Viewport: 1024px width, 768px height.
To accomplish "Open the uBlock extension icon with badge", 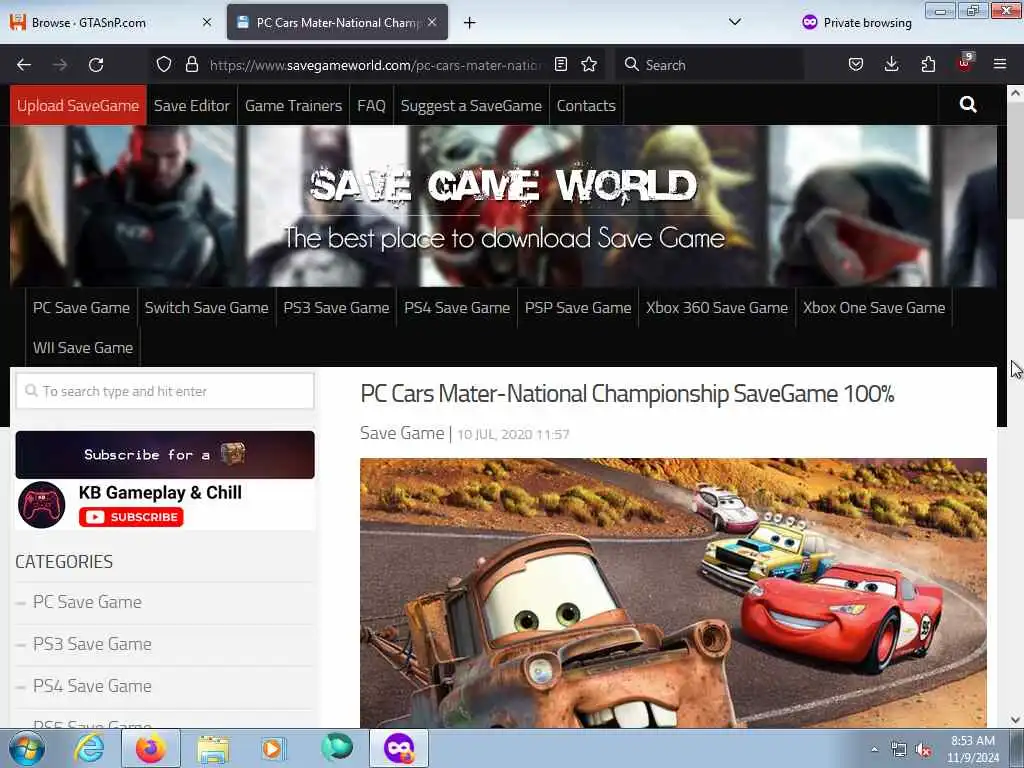I will pyautogui.click(x=965, y=63).
